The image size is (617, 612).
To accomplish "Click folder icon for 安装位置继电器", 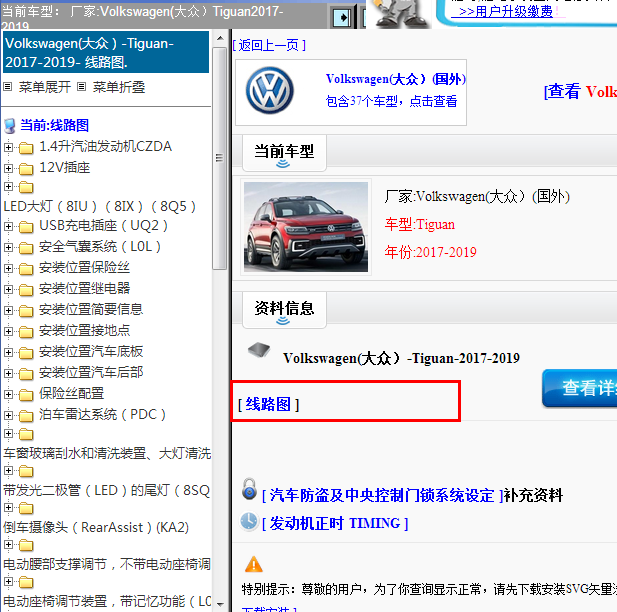I will click(26, 290).
